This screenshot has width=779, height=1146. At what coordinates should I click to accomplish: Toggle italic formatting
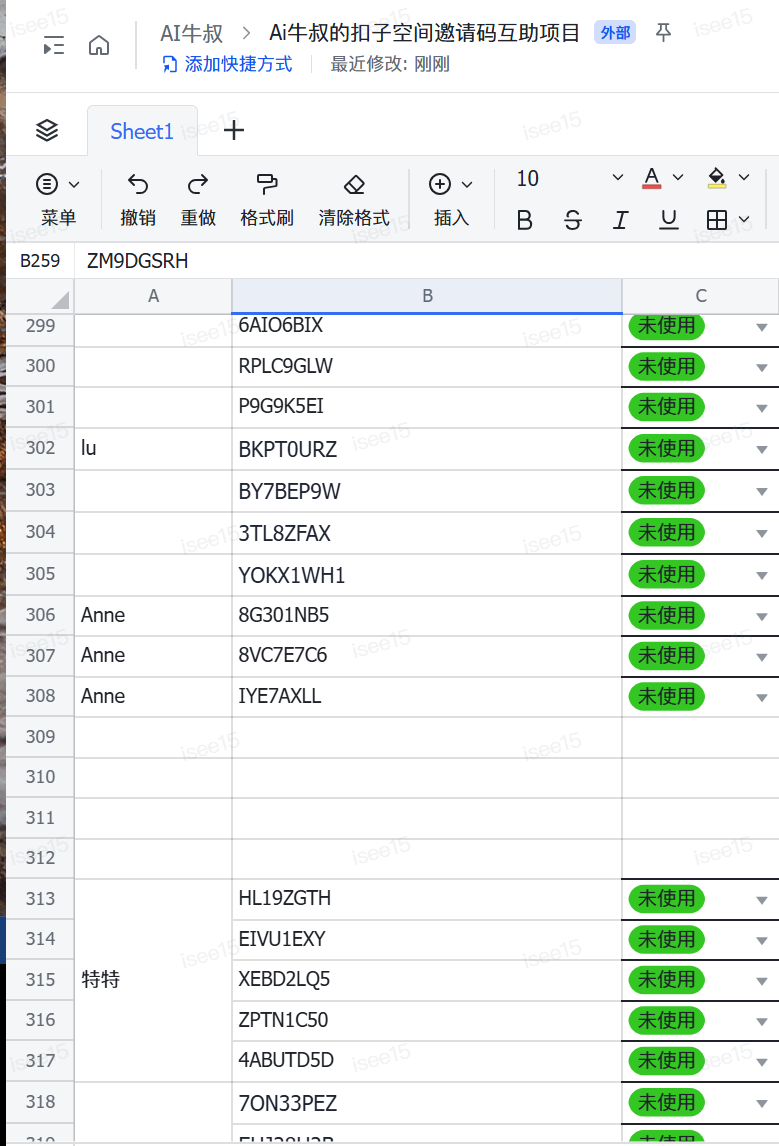tap(620, 219)
